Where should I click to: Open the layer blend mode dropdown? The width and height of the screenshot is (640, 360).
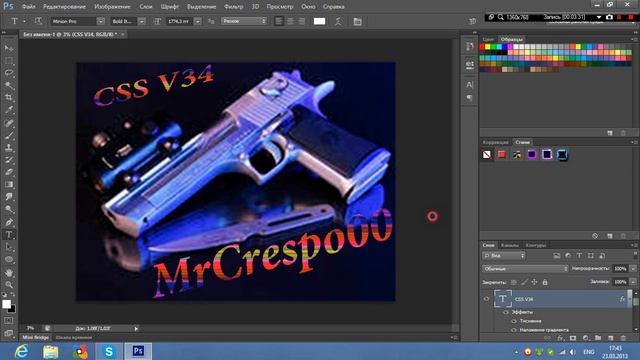point(525,269)
